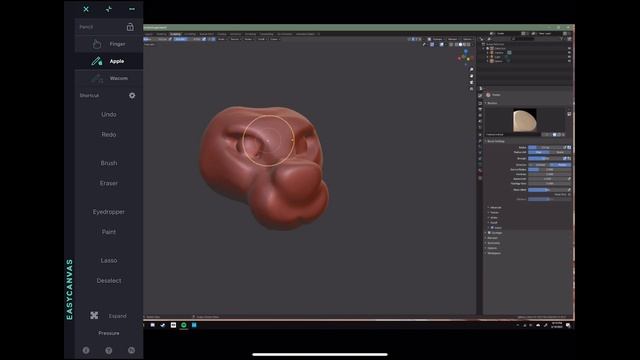This screenshot has height=360, width=640.
Task: Switch to the UV Editing workspace tab
Action: point(190,34)
